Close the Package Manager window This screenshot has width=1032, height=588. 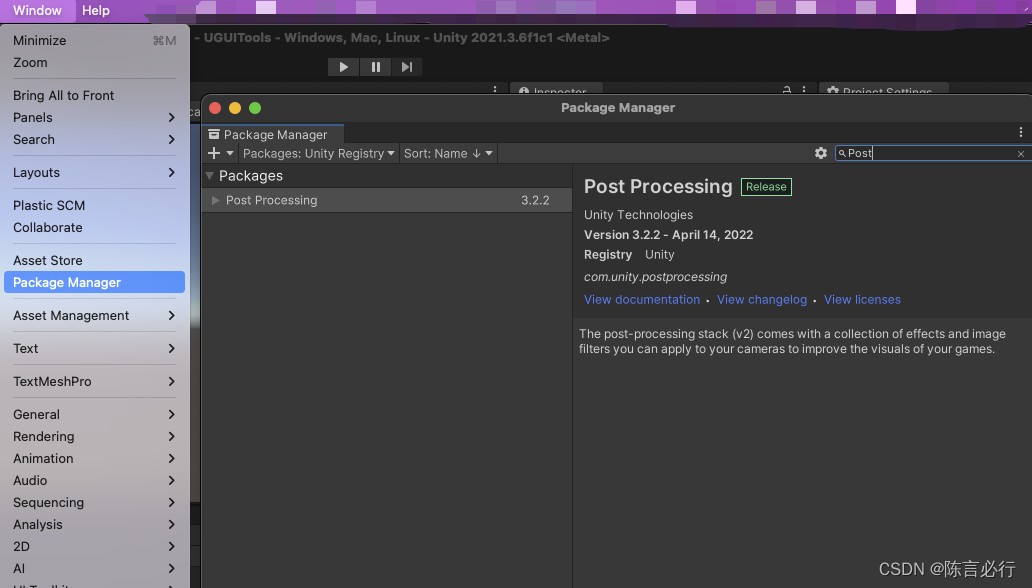(x=215, y=108)
